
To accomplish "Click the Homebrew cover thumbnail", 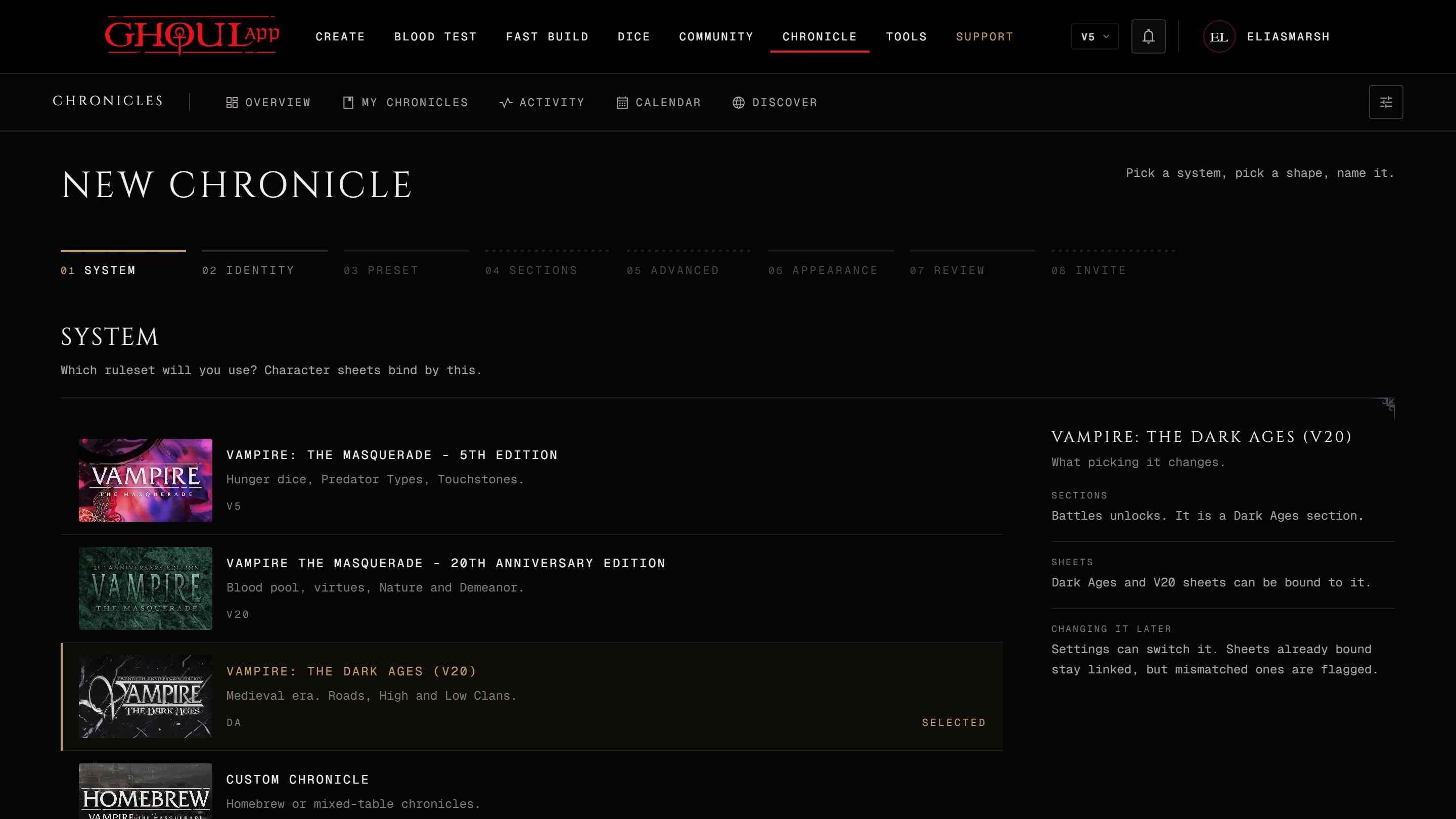I will (x=145, y=791).
